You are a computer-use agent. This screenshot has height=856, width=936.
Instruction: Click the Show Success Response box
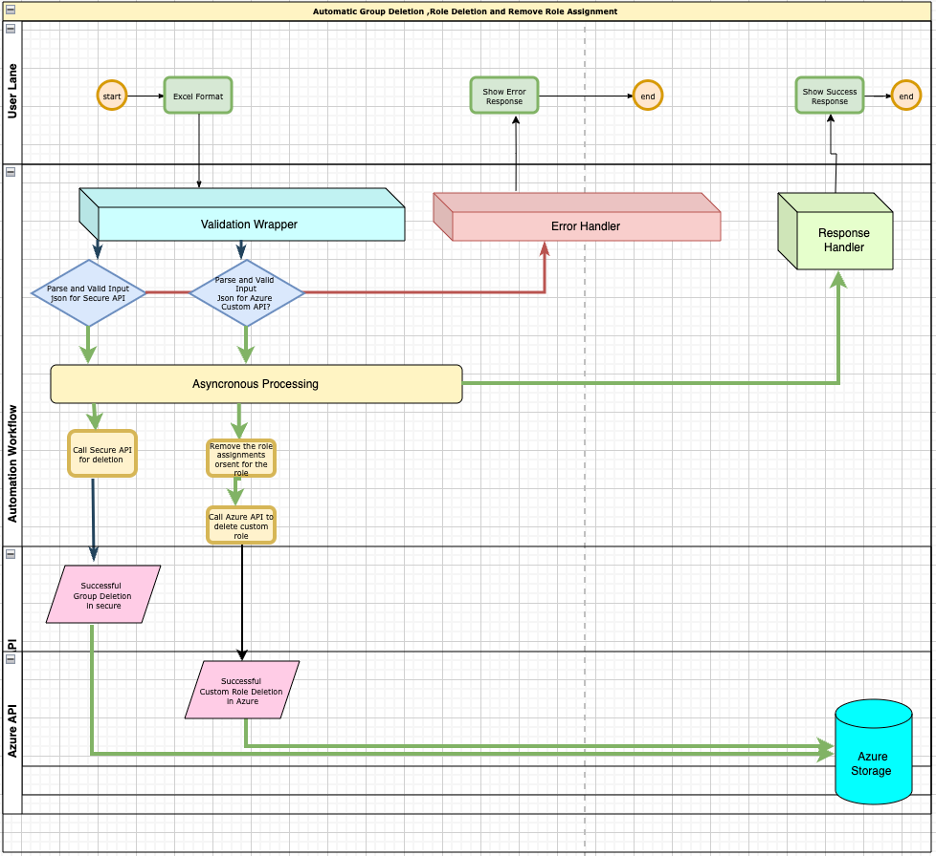click(830, 96)
